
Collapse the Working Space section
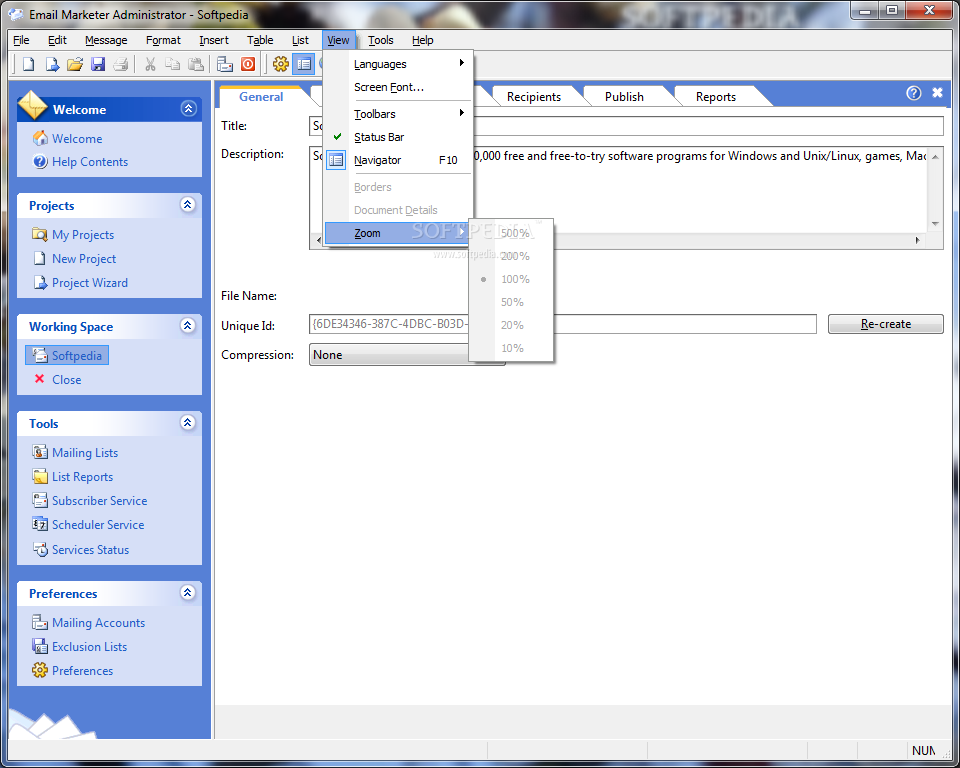coord(188,325)
